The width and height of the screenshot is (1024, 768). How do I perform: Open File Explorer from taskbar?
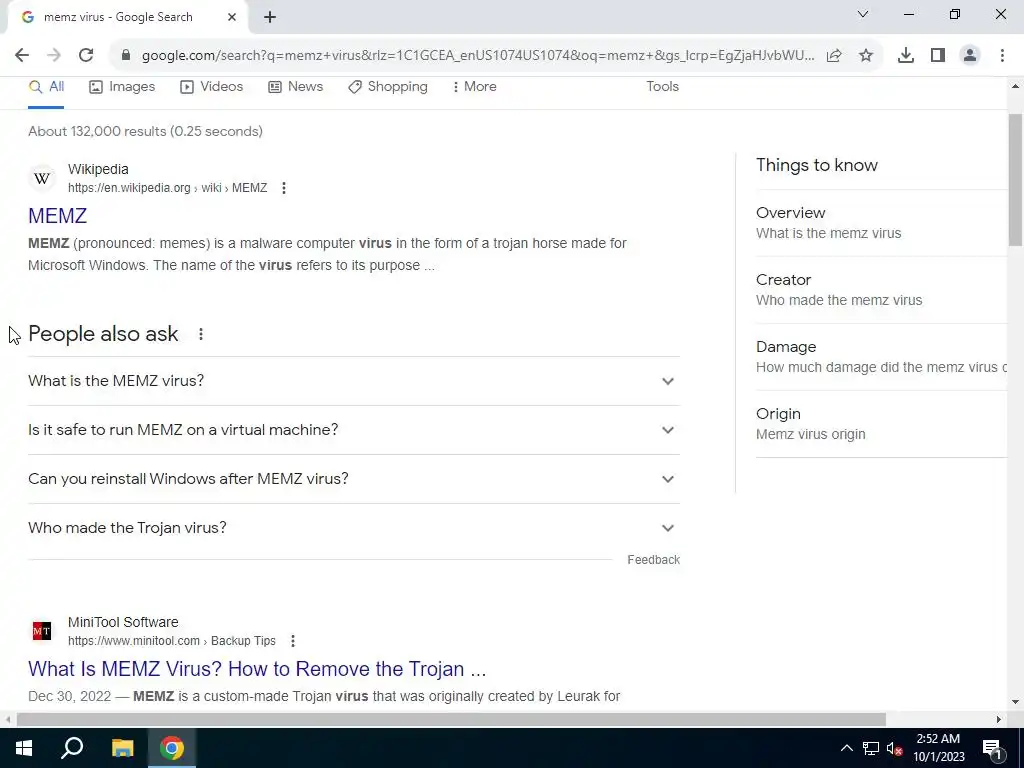122,748
